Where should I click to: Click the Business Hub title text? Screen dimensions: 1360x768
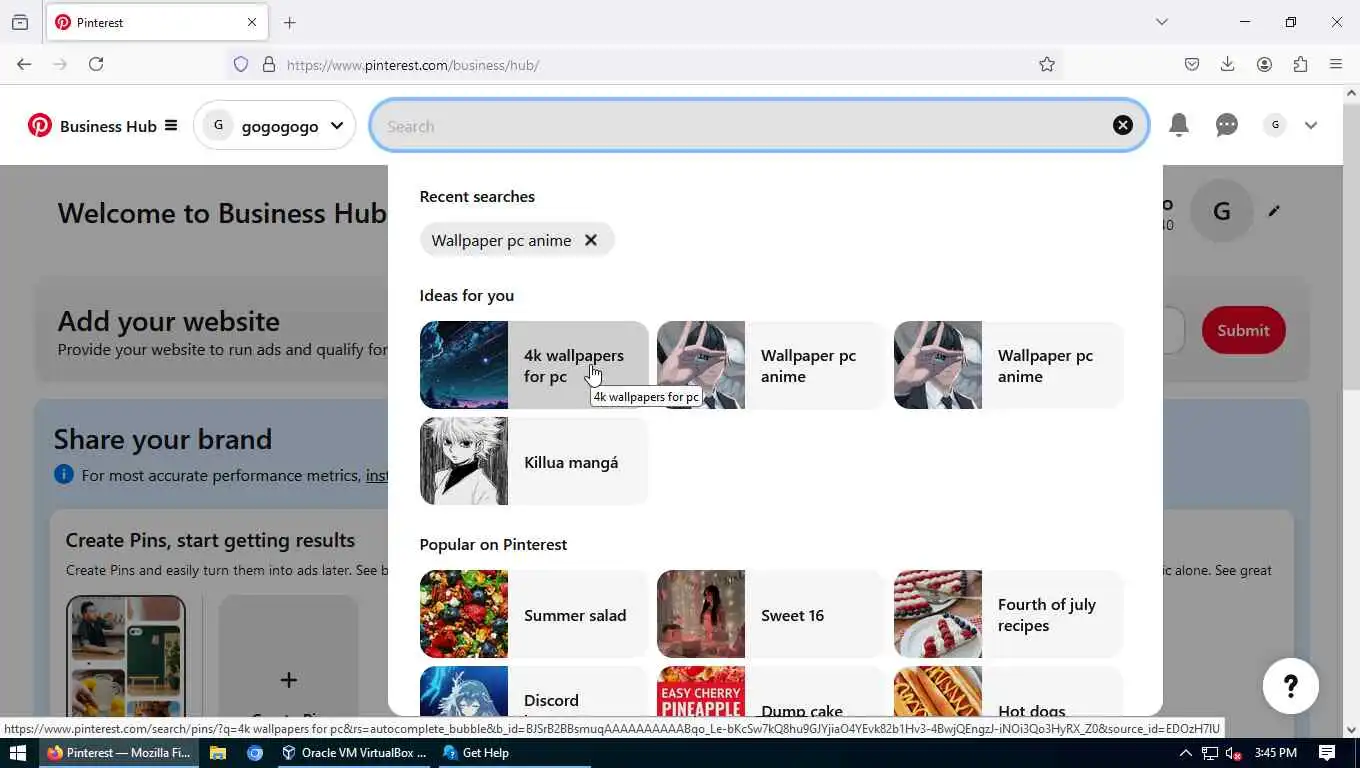click(x=108, y=126)
